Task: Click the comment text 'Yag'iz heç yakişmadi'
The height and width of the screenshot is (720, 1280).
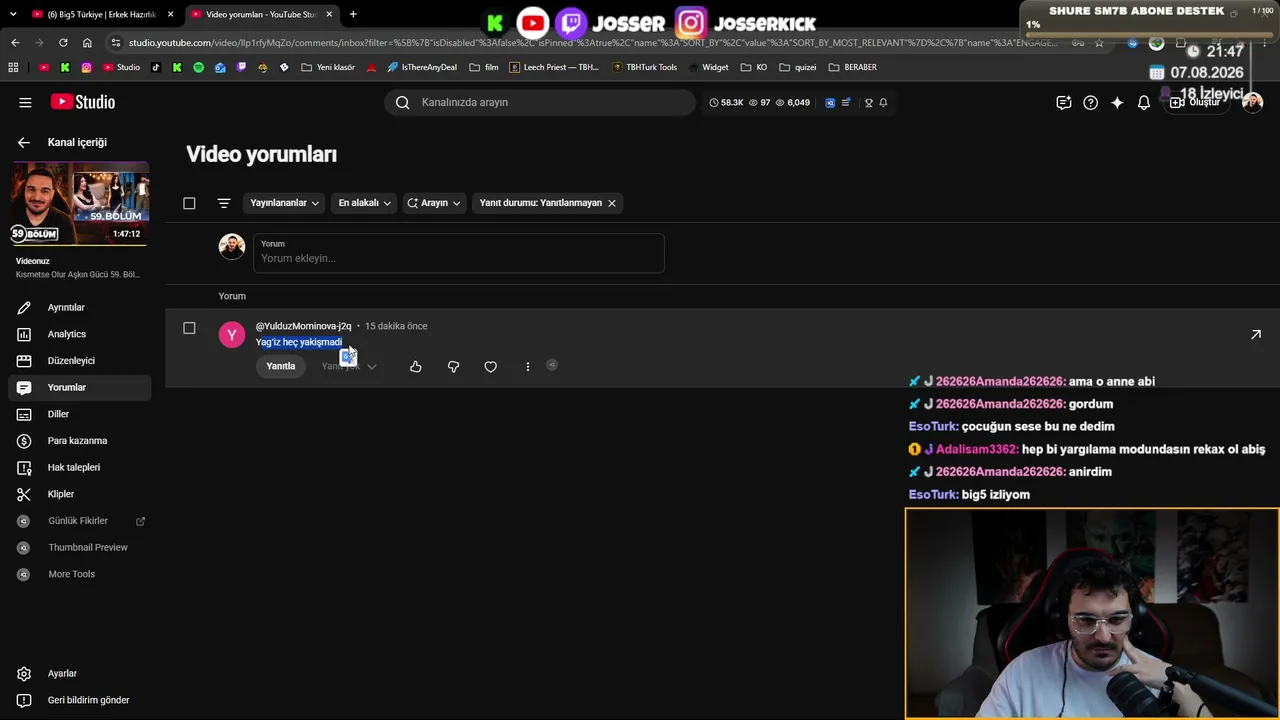Action: pos(299,342)
